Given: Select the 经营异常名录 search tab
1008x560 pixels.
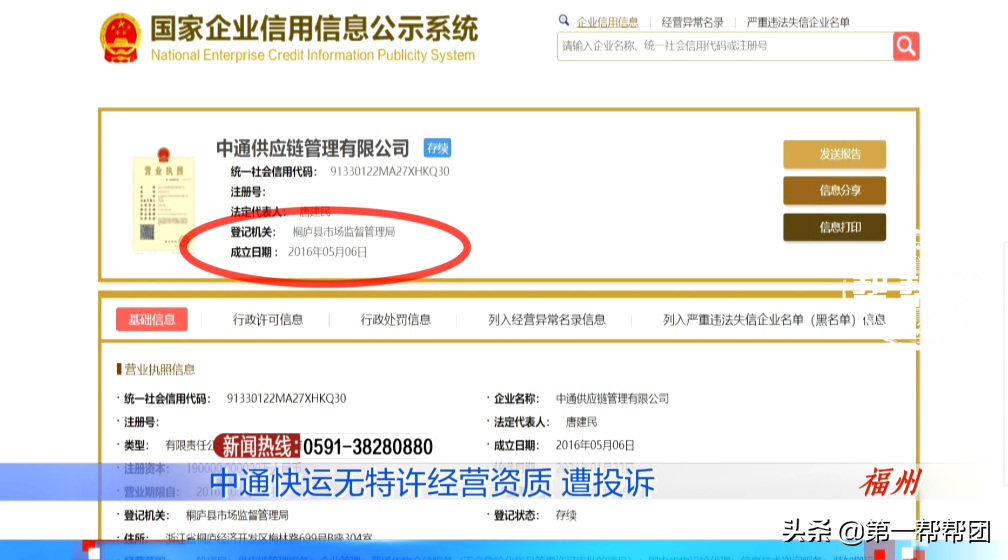Looking at the screenshot, I should (x=692, y=23).
